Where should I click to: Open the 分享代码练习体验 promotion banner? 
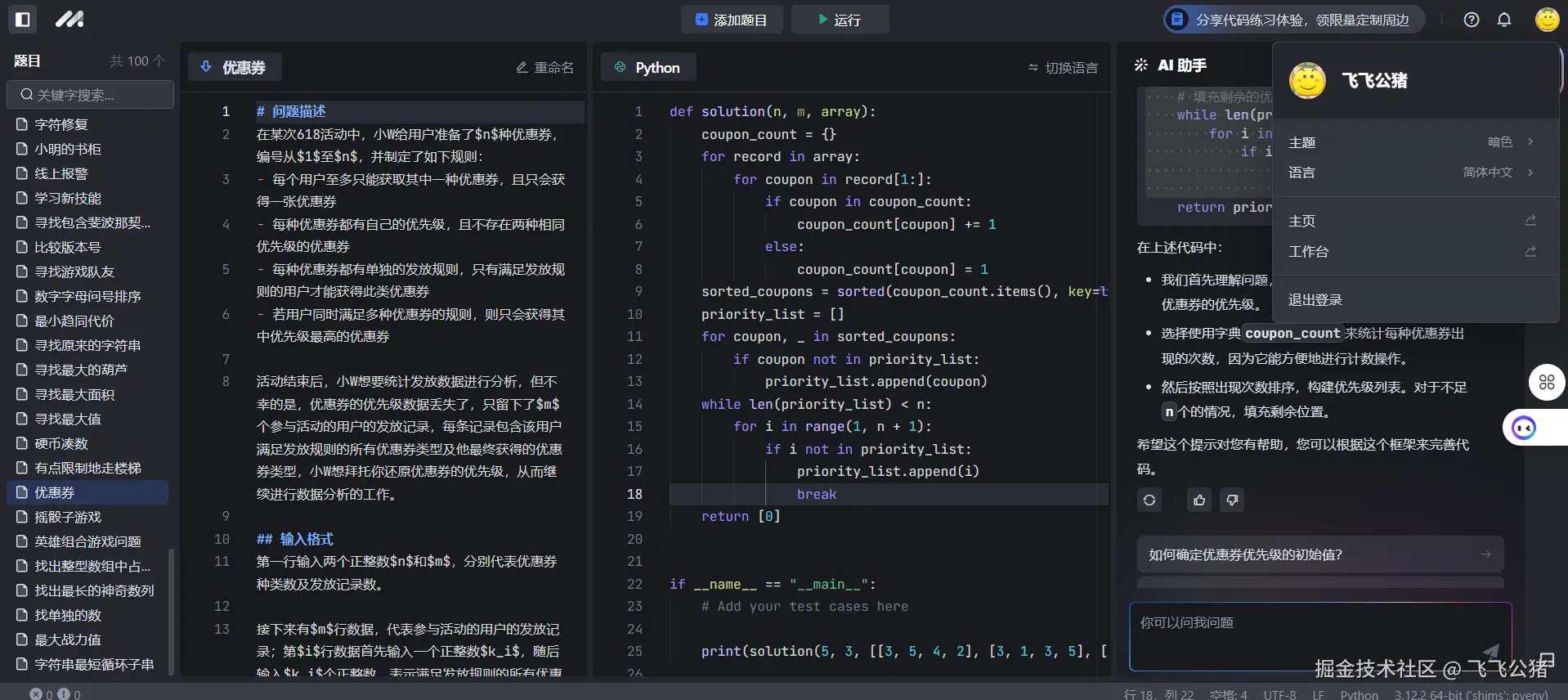[1293, 20]
